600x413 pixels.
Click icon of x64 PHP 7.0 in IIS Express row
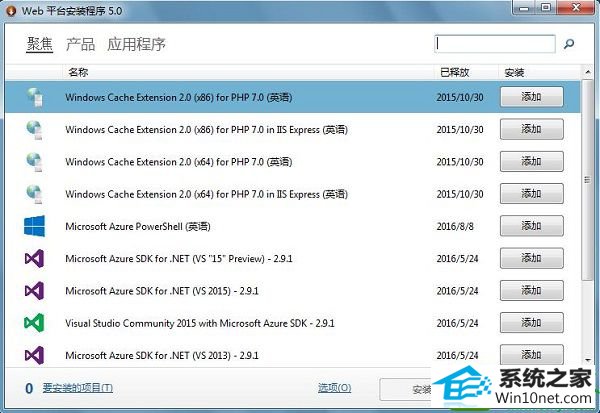(35, 194)
